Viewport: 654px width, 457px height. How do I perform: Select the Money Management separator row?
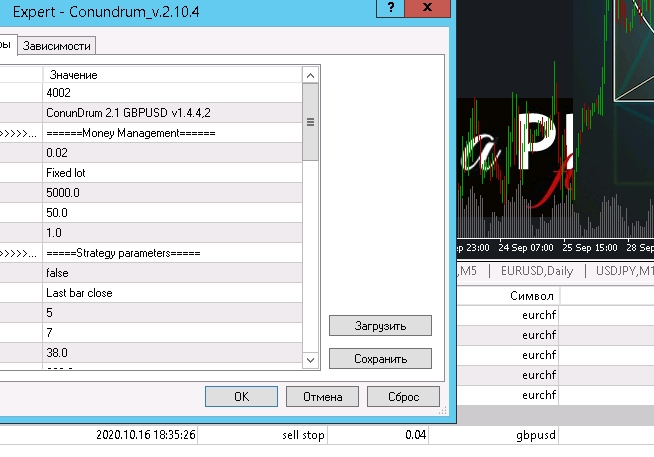(x=172, y=133)
